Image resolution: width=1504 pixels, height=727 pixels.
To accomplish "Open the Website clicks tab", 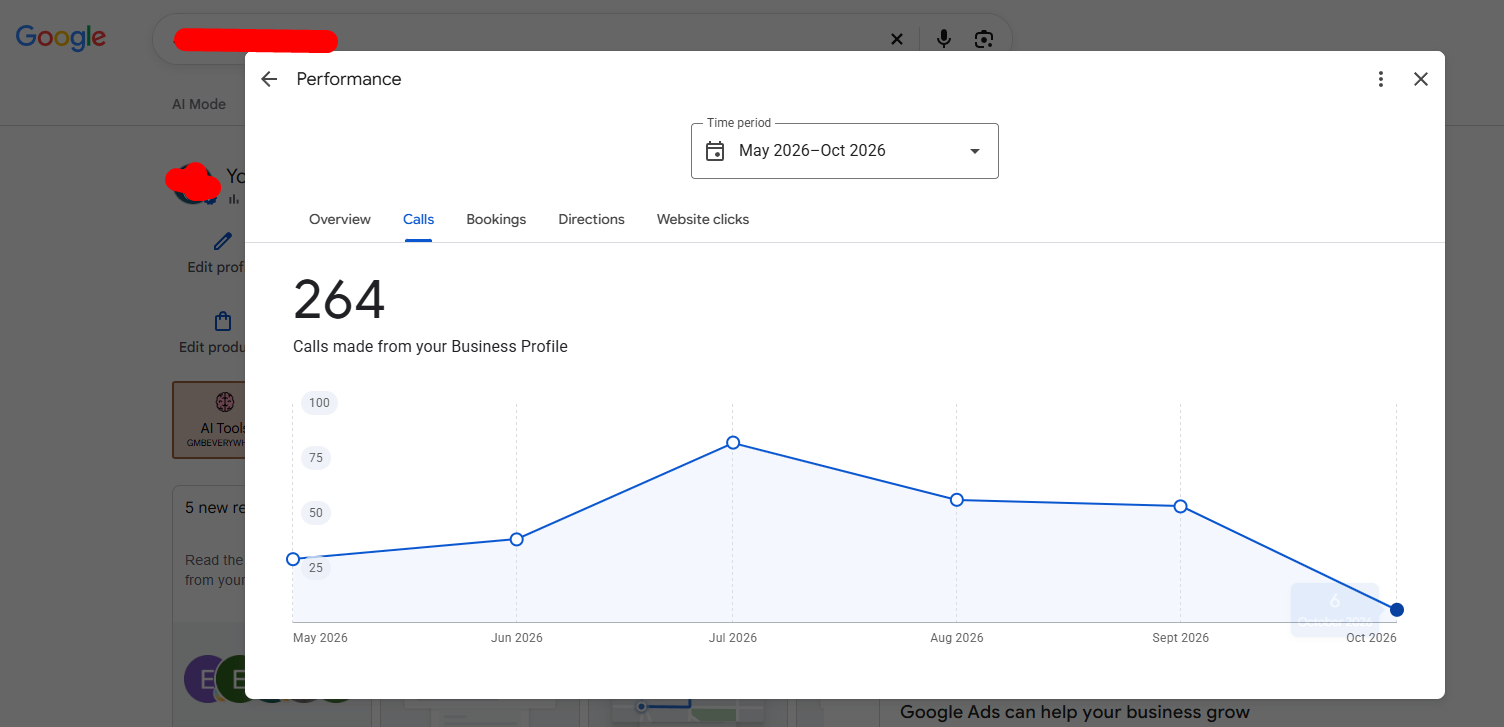I will point(703,219).
